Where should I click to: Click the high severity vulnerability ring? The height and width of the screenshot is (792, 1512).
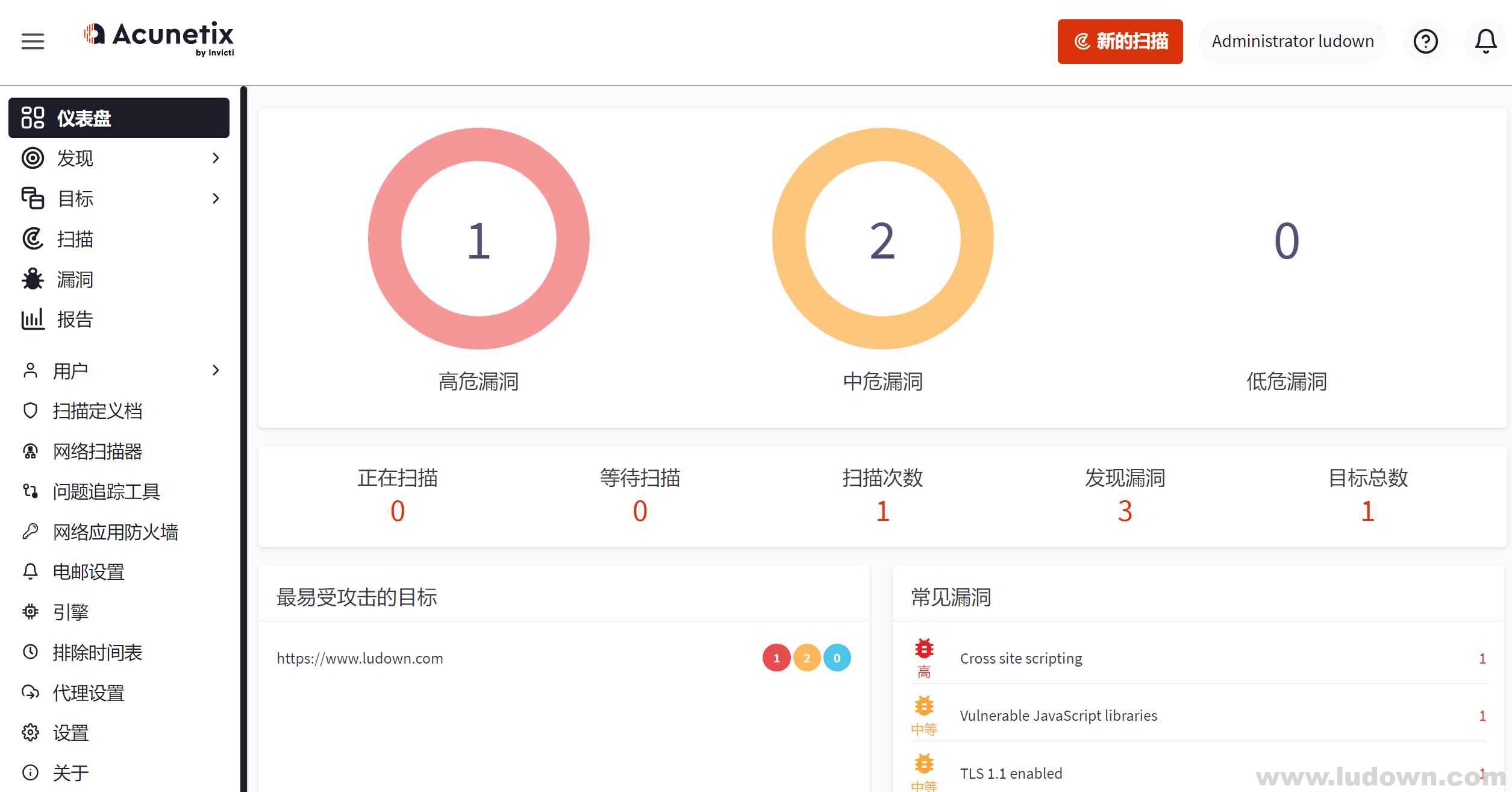pyautogui.click(x=480, y=241)
